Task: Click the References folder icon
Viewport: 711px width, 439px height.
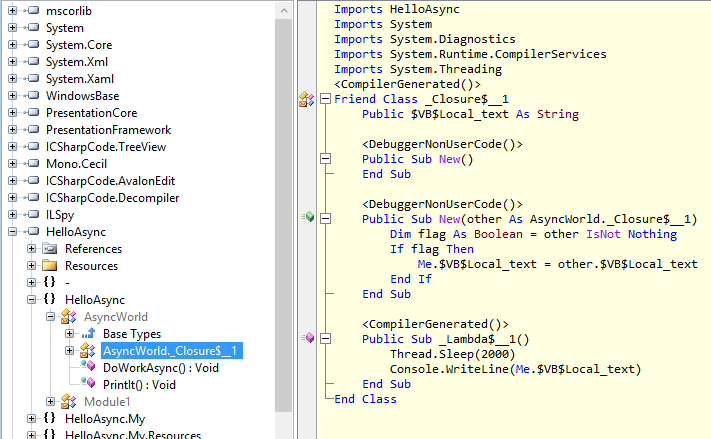Action: (x=50, y=249)
